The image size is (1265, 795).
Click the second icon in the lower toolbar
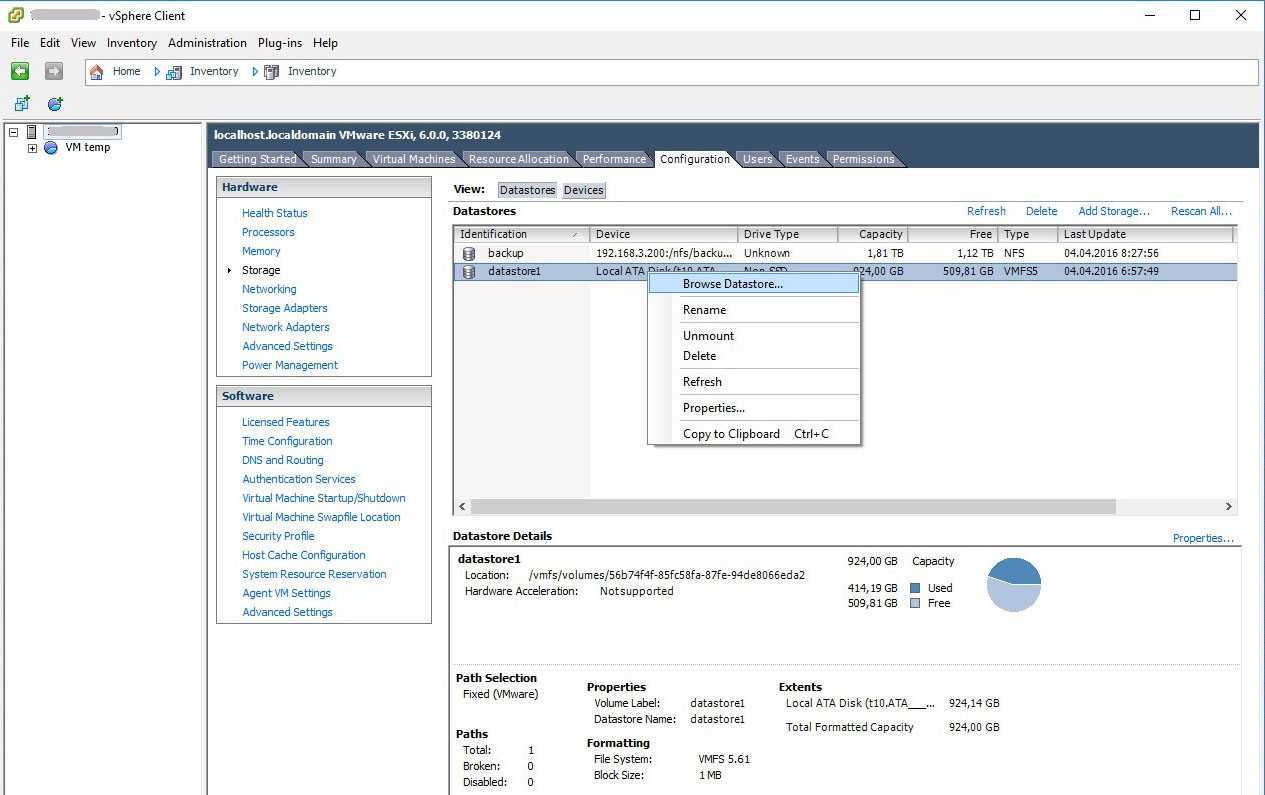55,104
